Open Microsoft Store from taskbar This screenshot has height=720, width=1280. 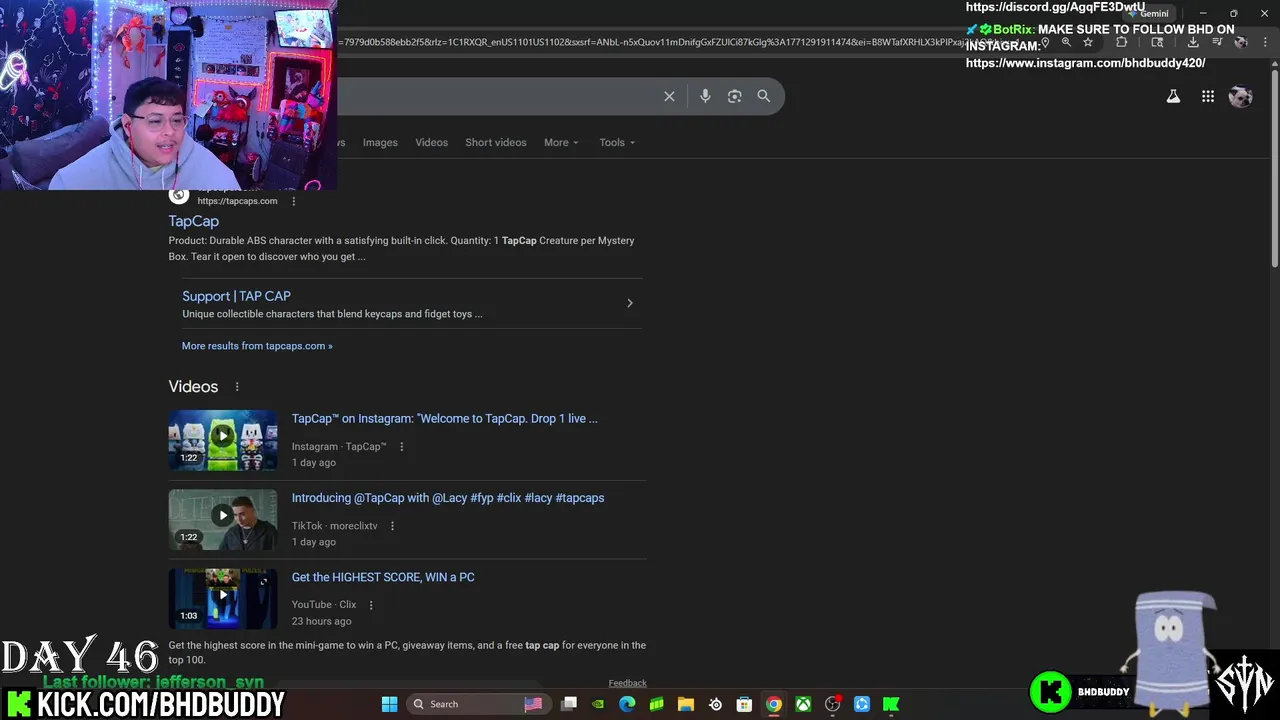(744, 704)
